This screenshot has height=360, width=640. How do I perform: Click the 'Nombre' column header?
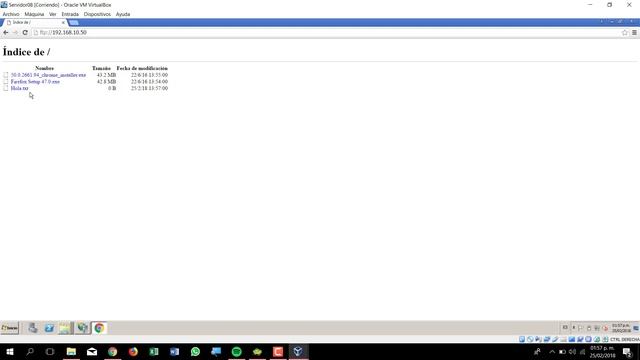[x=44, y=68]
